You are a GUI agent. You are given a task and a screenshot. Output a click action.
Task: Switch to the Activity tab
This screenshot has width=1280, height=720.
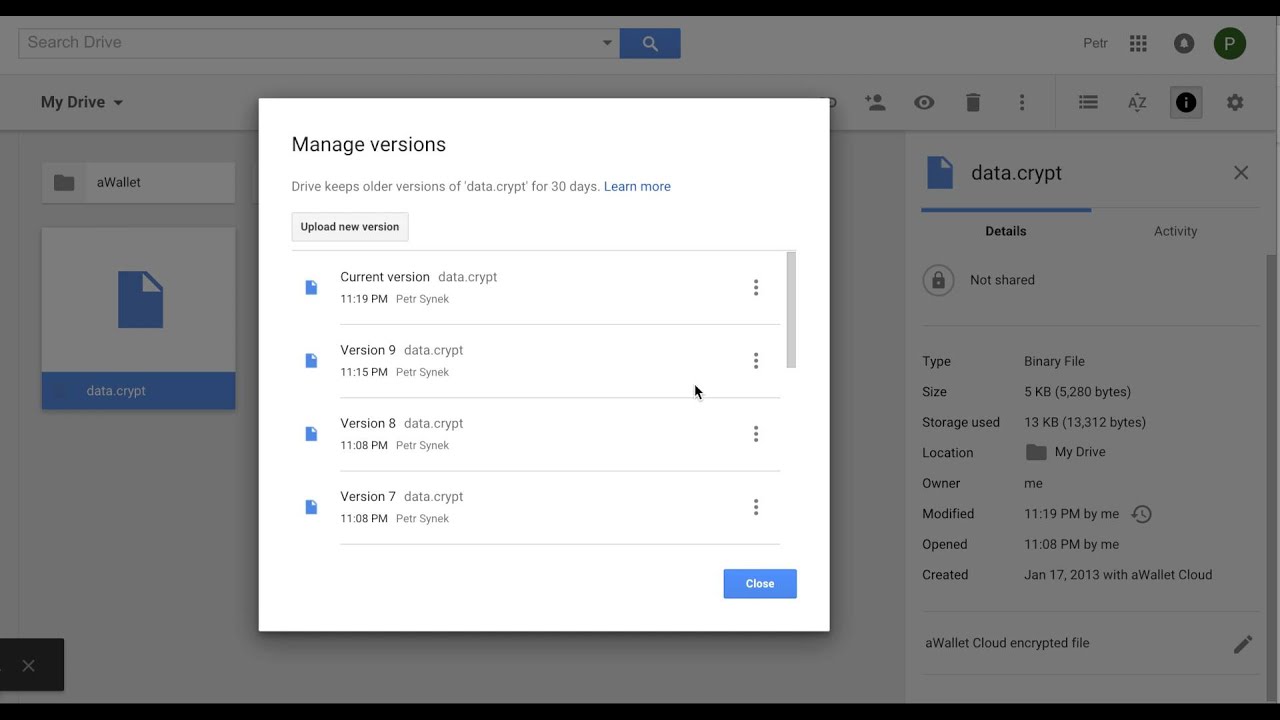(x=1175, y=231)
